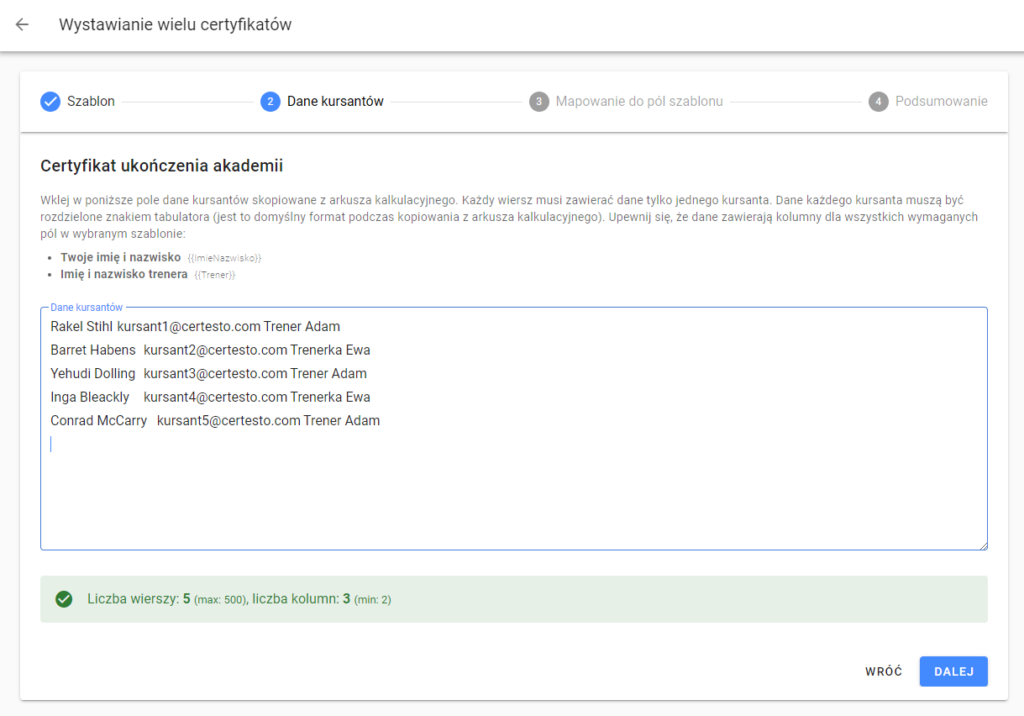Click the green validation check icon
The width and height of the screenshot is (1024, 716).
pyautogui.click(x=64, y=599)
